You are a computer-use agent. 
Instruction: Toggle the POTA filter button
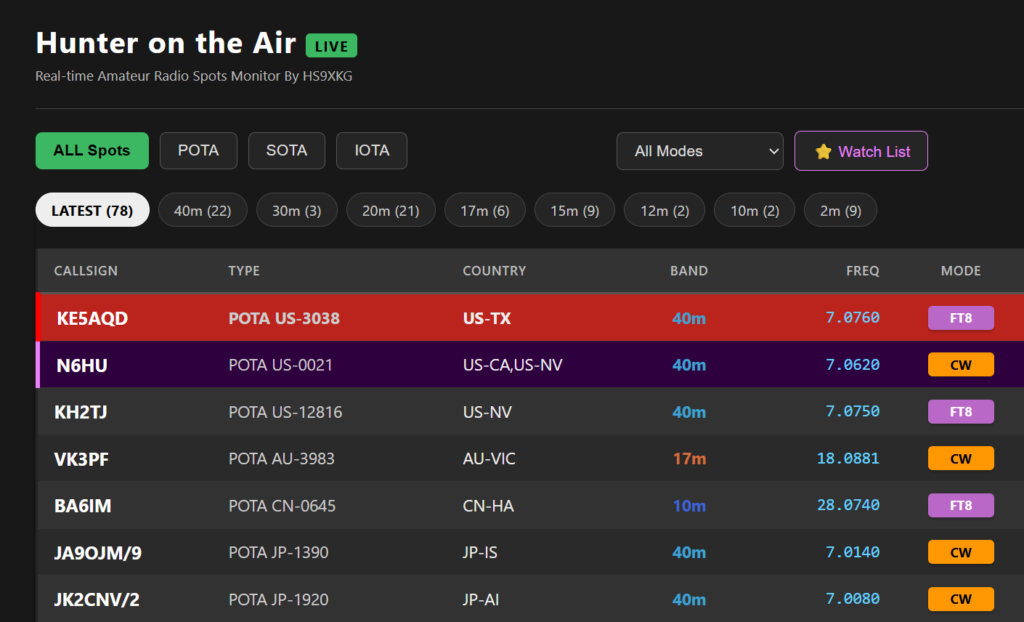tap(198, 151)
